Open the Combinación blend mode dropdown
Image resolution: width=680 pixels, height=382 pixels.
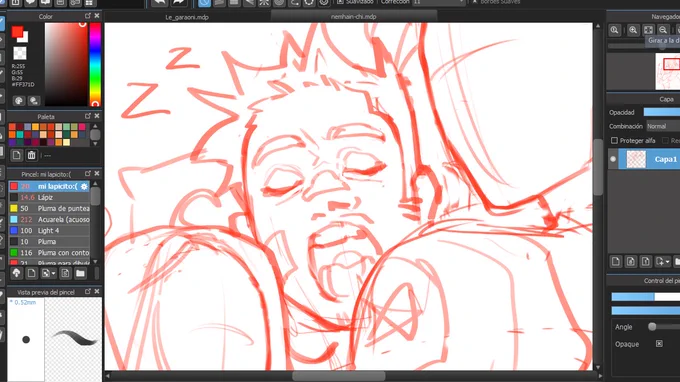pos(663,126)
